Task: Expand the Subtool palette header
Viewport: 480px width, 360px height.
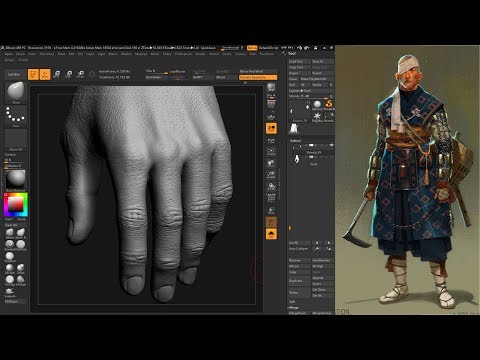Action: 295,140
